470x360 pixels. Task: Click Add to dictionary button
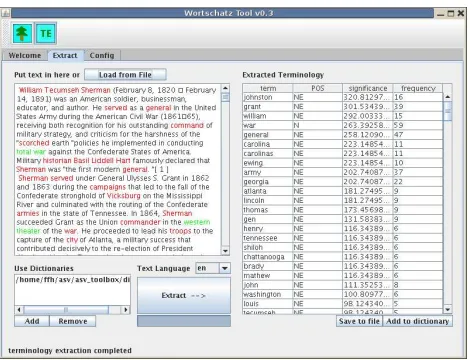(x=417, y=321)
